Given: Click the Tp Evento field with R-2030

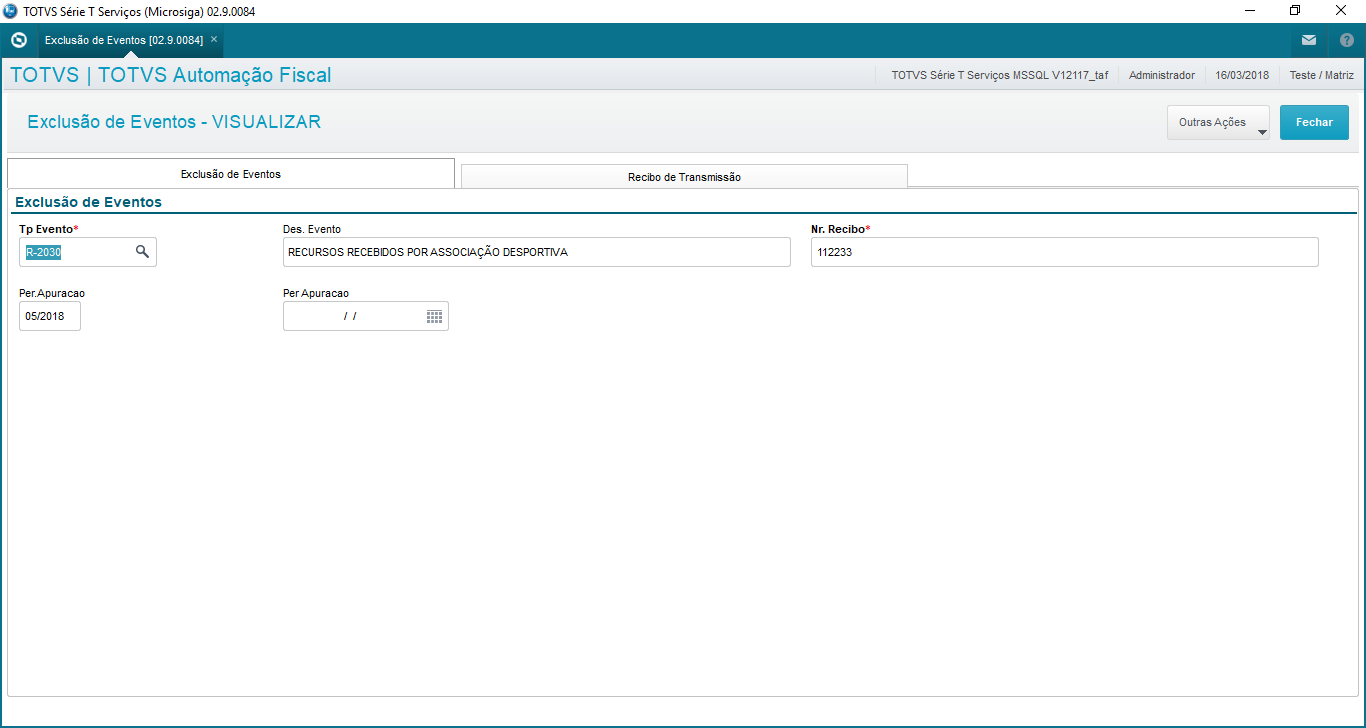Looking at the screenshot, I should pyautogui.click(x=88, y=252).
